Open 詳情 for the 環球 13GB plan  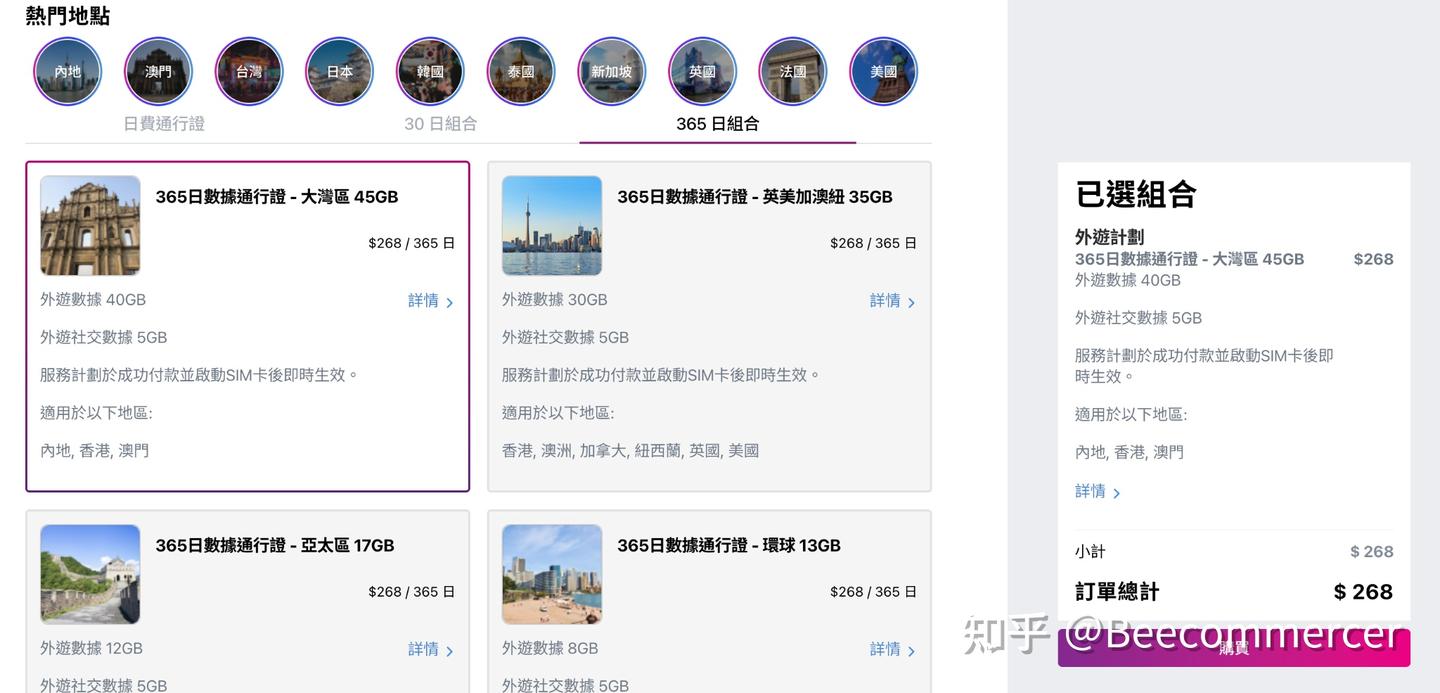pyautogui.click(x=893, y=650)
